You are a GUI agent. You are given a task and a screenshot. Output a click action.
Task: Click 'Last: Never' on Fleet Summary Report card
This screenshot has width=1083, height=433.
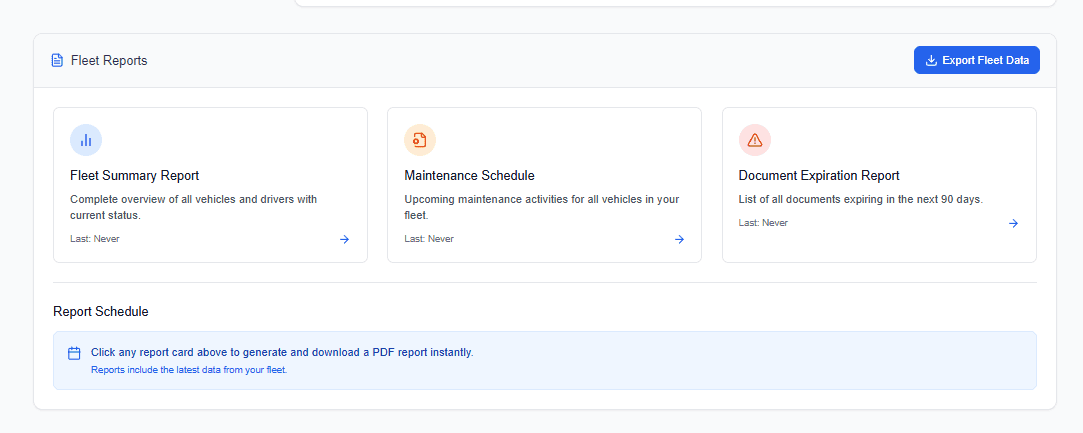[x=95, y=239]
